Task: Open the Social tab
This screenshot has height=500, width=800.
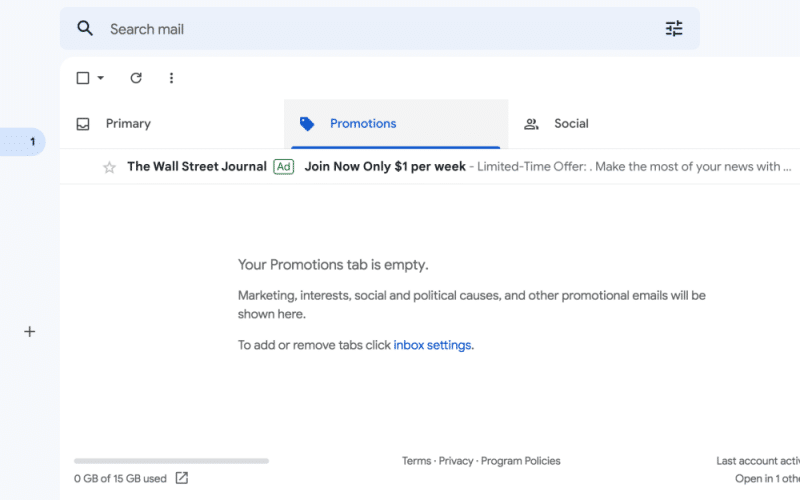Action: [x=570, y=124]
